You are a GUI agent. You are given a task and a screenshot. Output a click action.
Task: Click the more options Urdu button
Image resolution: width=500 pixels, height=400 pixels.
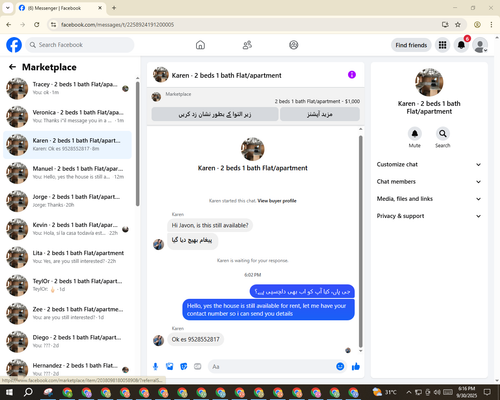point(320,114)
